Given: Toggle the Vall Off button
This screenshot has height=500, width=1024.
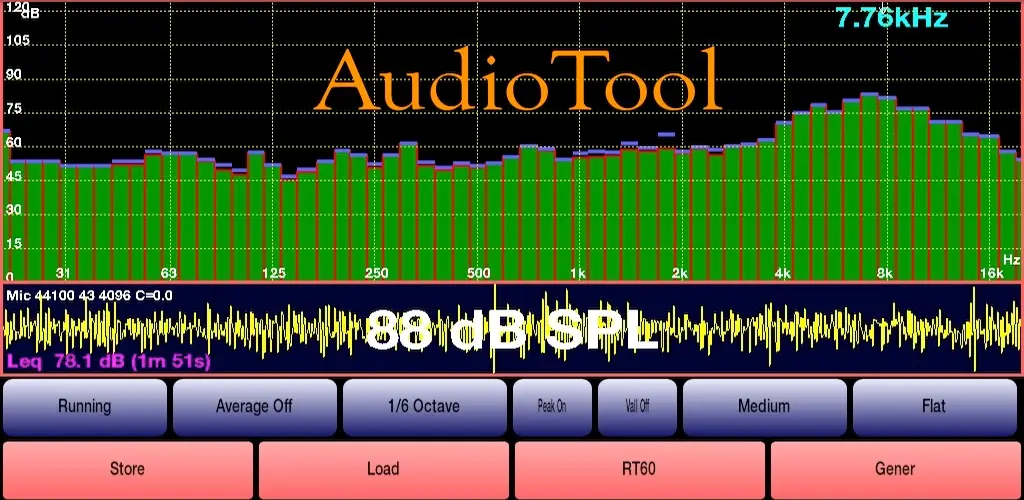Looking at the screenshot, I should click(x=637, y=407).
